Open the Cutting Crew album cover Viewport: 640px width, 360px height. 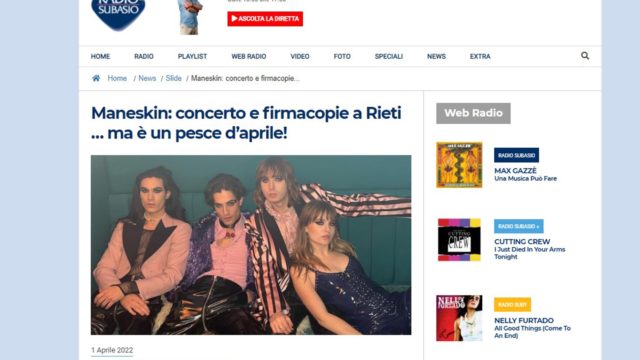point(459,240)
